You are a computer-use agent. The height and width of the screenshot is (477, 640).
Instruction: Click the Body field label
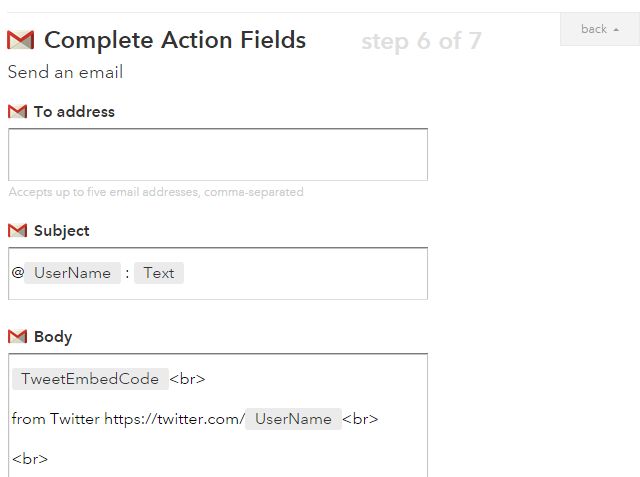coord(53,337)
